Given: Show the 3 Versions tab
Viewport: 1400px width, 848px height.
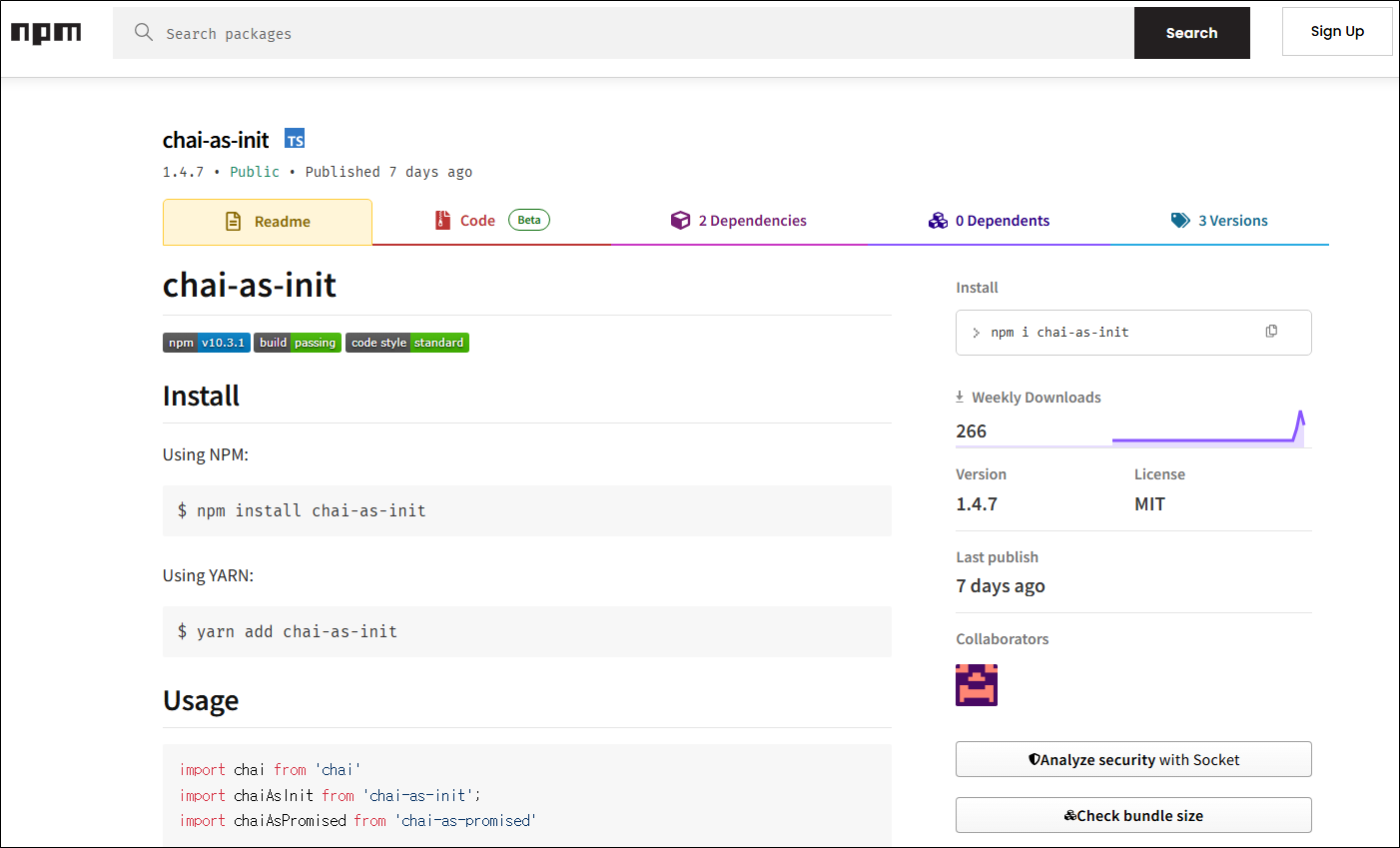Looking at the screenshot, I should tap(1219, 221).
